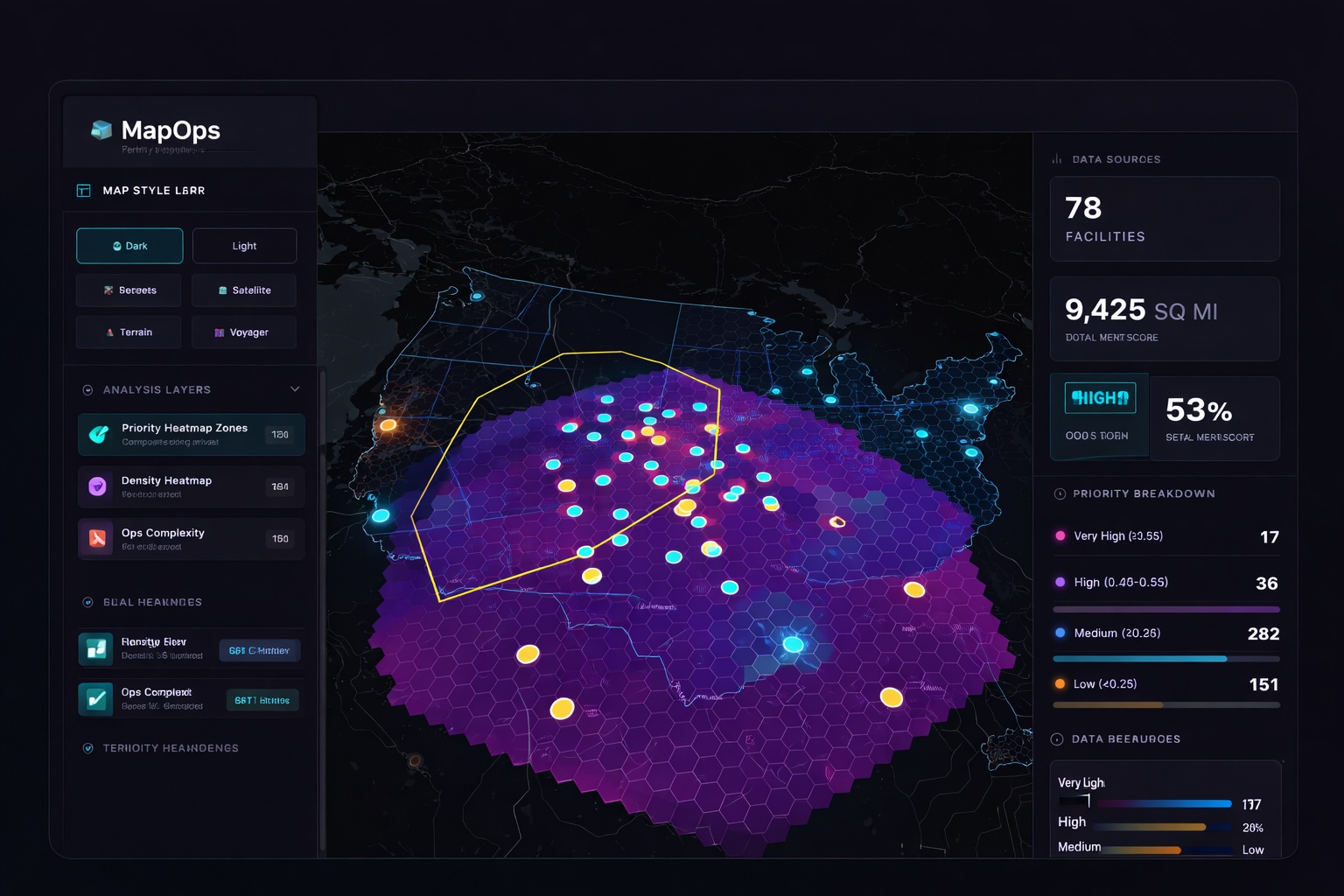Open the Voyager map style

click(244, 332)
